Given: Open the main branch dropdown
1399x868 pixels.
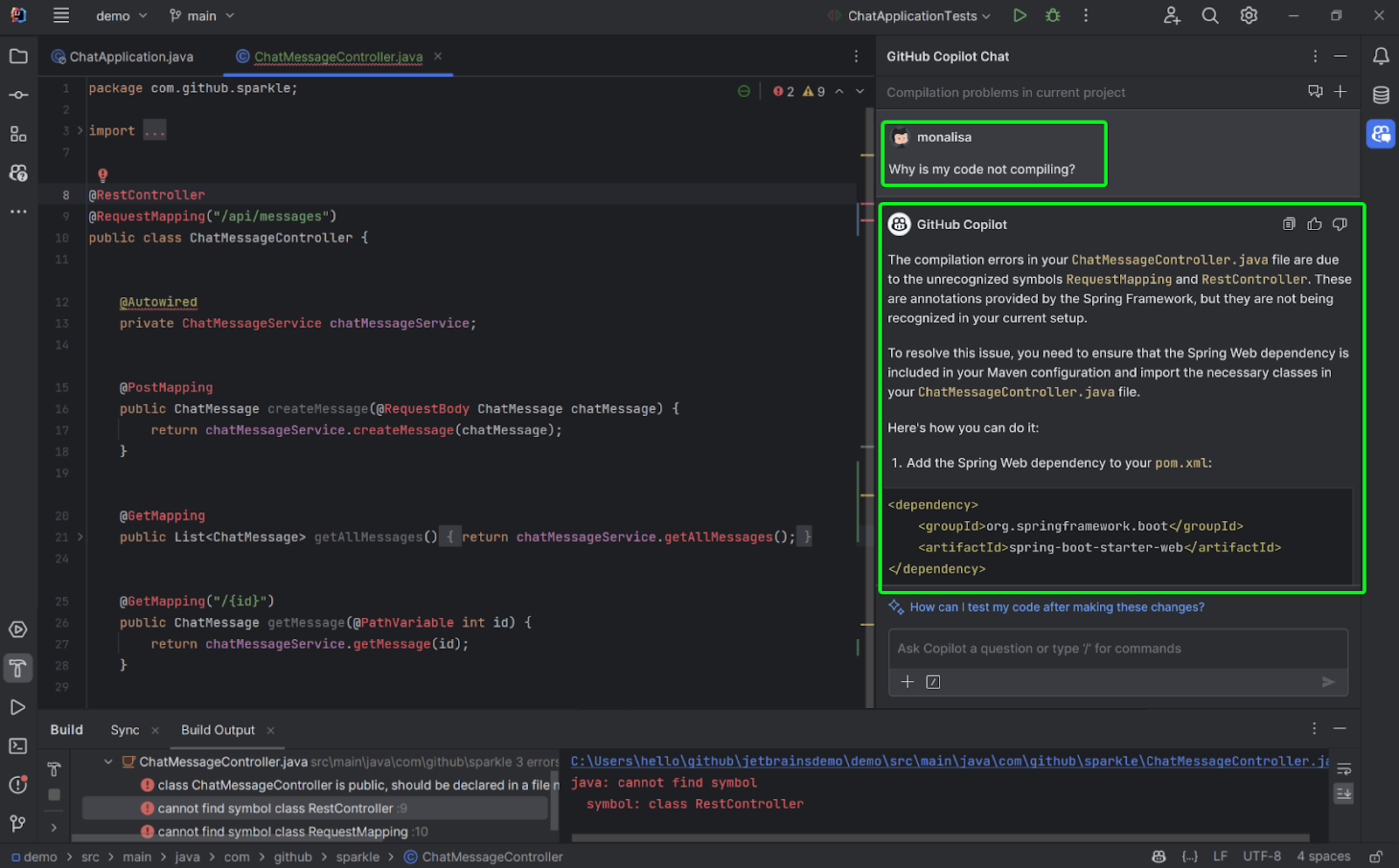Looking at the screenshot, I should coord(202,16).
